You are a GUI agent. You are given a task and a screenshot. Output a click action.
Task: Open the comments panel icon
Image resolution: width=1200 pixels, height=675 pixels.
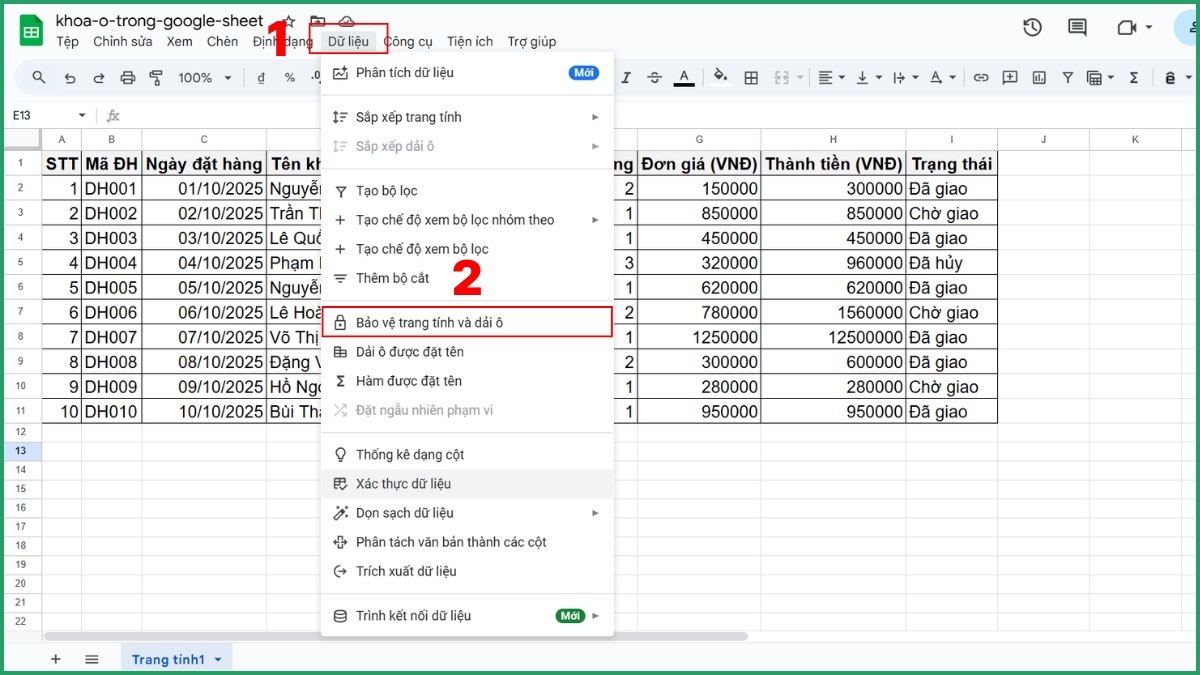tap(1077, 28)
